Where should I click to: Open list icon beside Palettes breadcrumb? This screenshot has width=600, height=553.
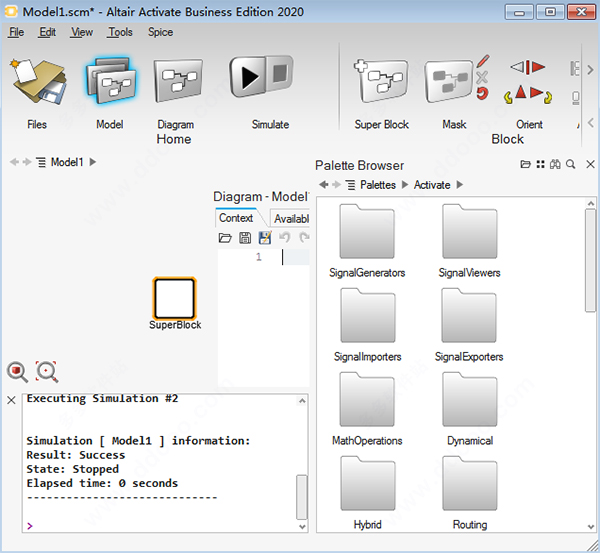point(351,185)
